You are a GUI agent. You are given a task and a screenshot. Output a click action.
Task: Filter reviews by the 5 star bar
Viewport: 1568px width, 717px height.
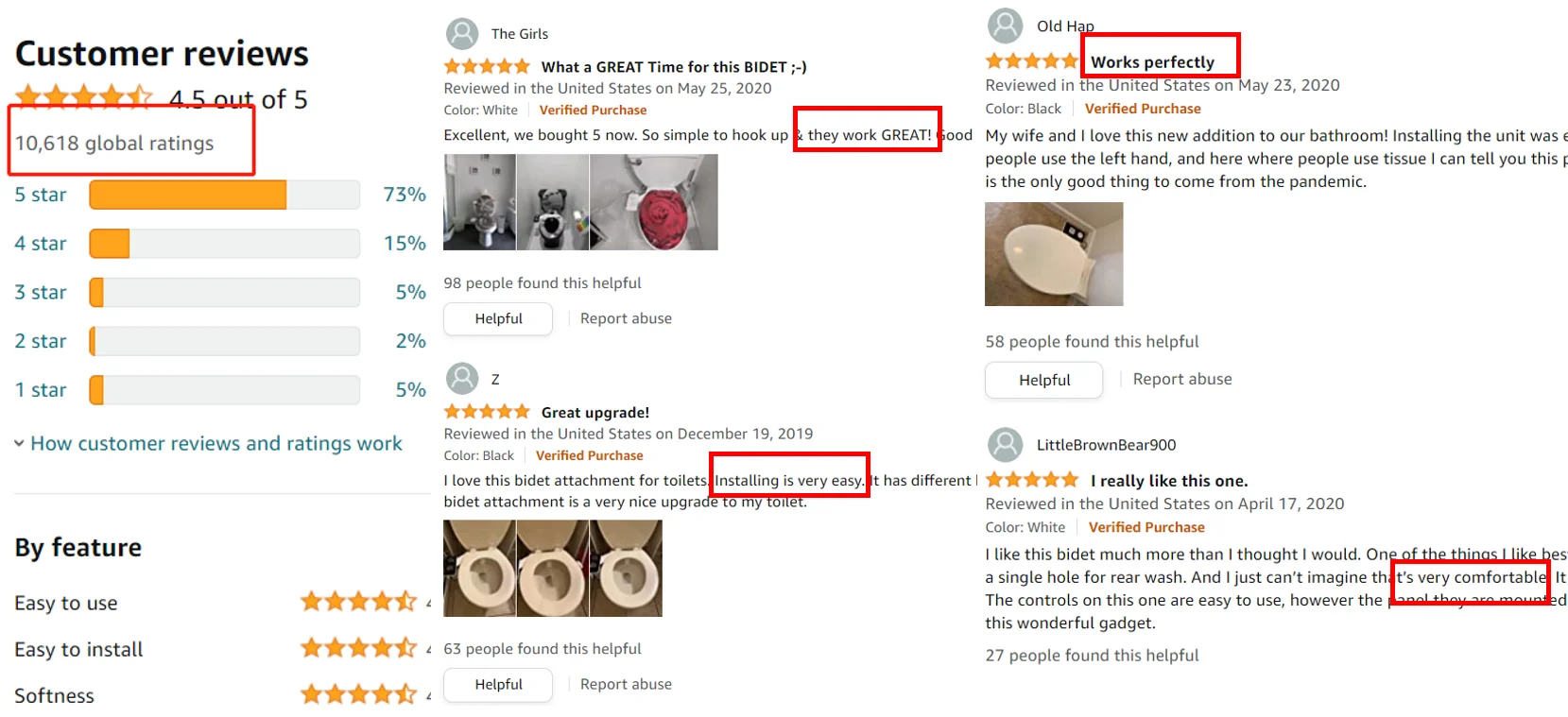click(x=225, y=195)
